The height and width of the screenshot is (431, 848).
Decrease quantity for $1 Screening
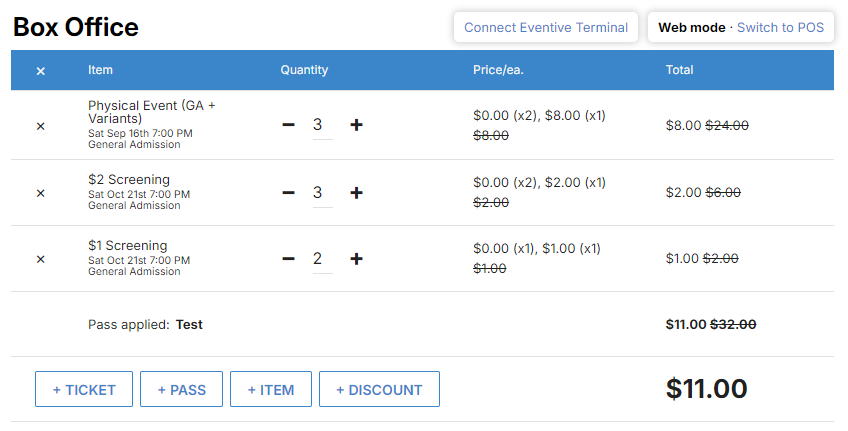[x=289, y=258]
